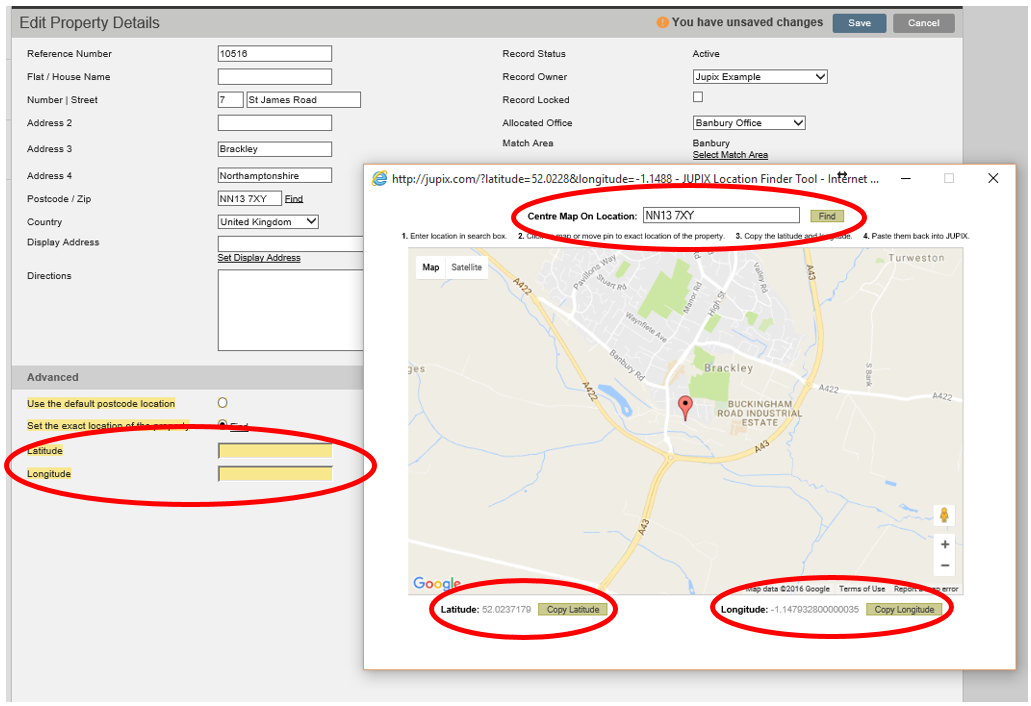1031x706 pixels.
Task: Click the yellow Latitude field
Action: tap(275, 451)
